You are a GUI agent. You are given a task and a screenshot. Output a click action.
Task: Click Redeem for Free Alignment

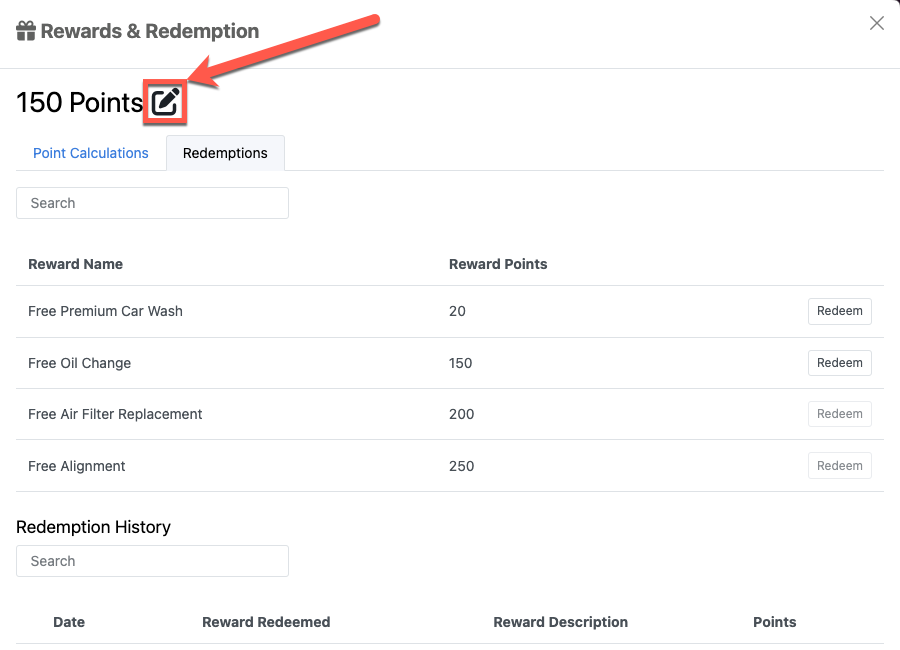click(840, 466)
